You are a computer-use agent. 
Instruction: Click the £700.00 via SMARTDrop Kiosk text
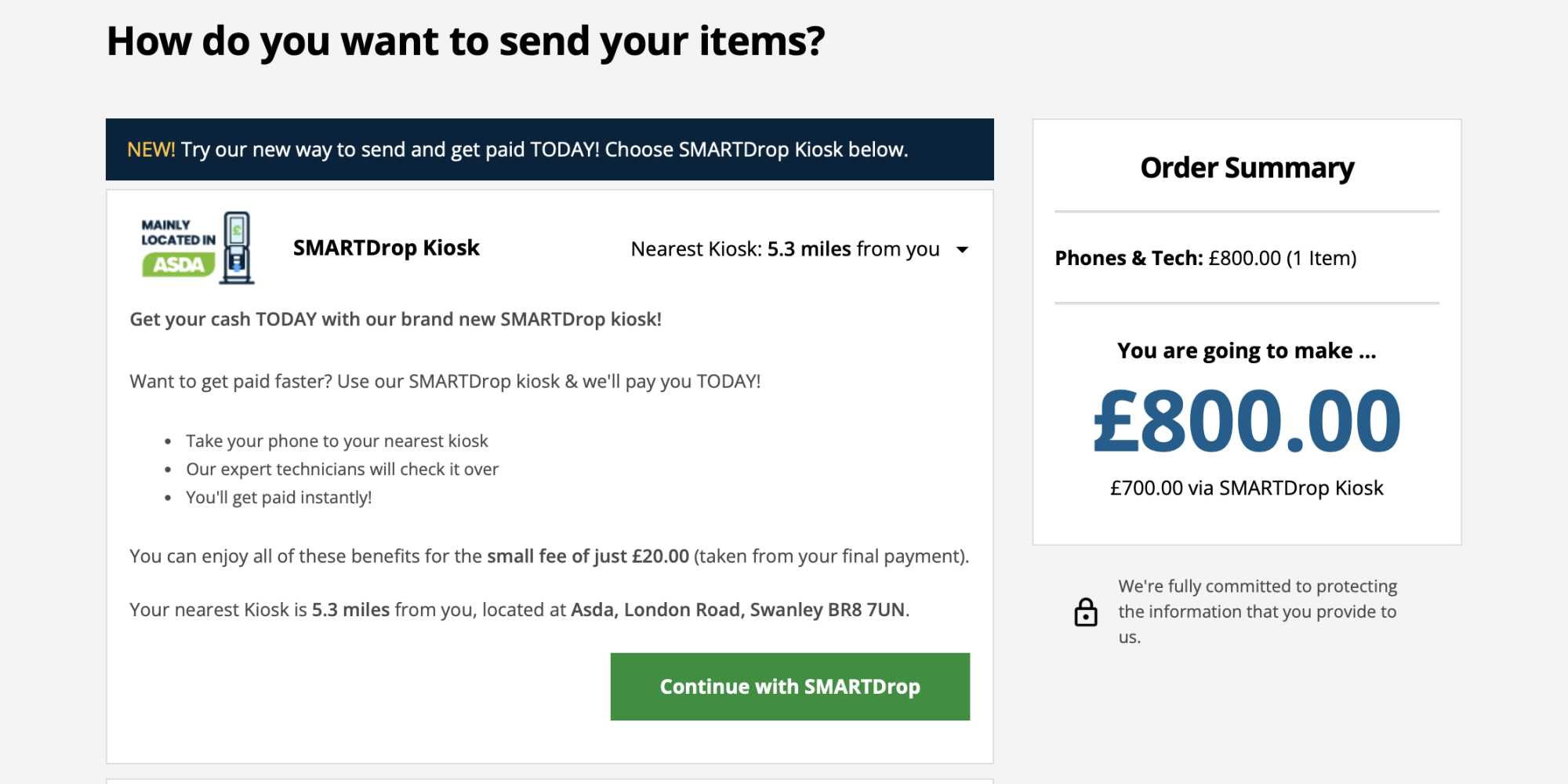pos(1247,488)
